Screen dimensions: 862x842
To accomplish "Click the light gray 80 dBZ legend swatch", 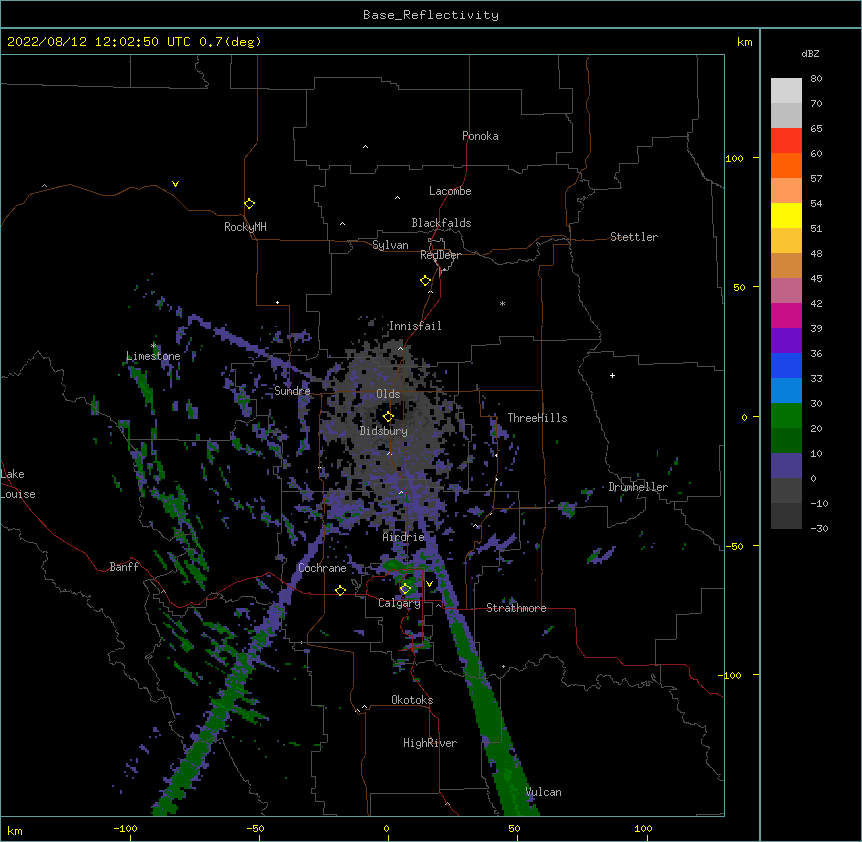I will click(786, 91).
